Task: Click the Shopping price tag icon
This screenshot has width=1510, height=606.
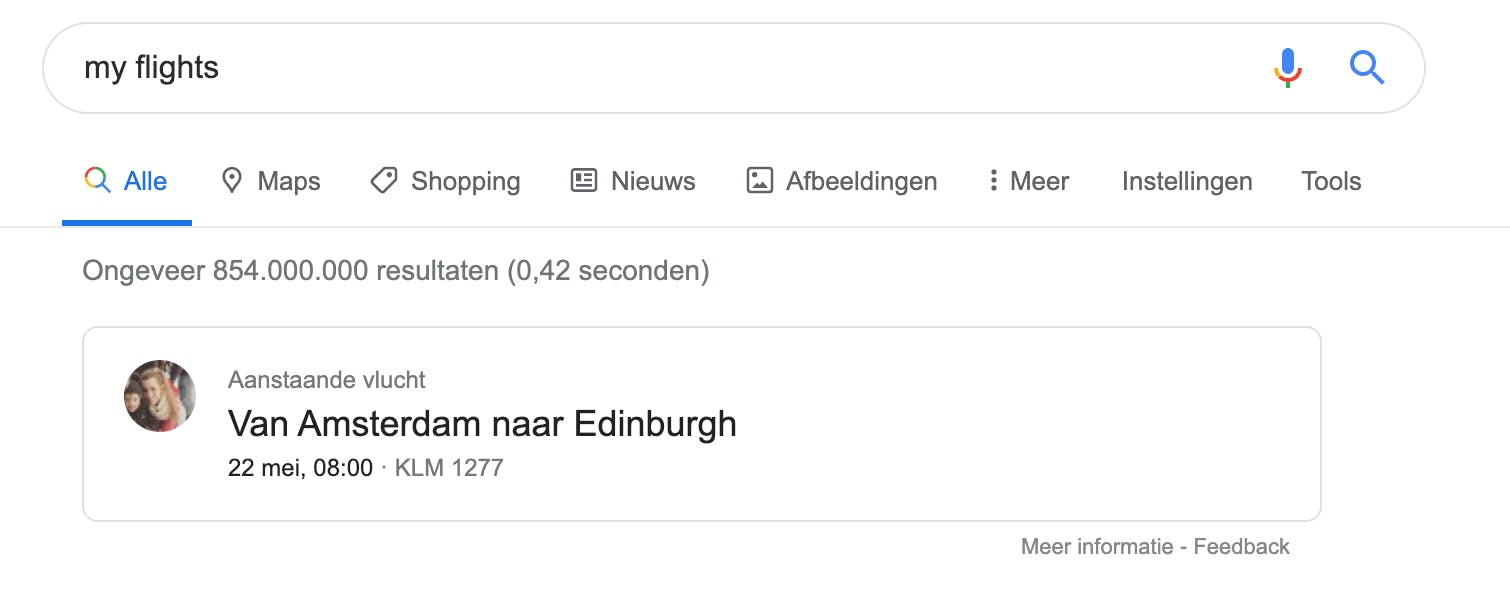Action: click(x=384, y=181)
